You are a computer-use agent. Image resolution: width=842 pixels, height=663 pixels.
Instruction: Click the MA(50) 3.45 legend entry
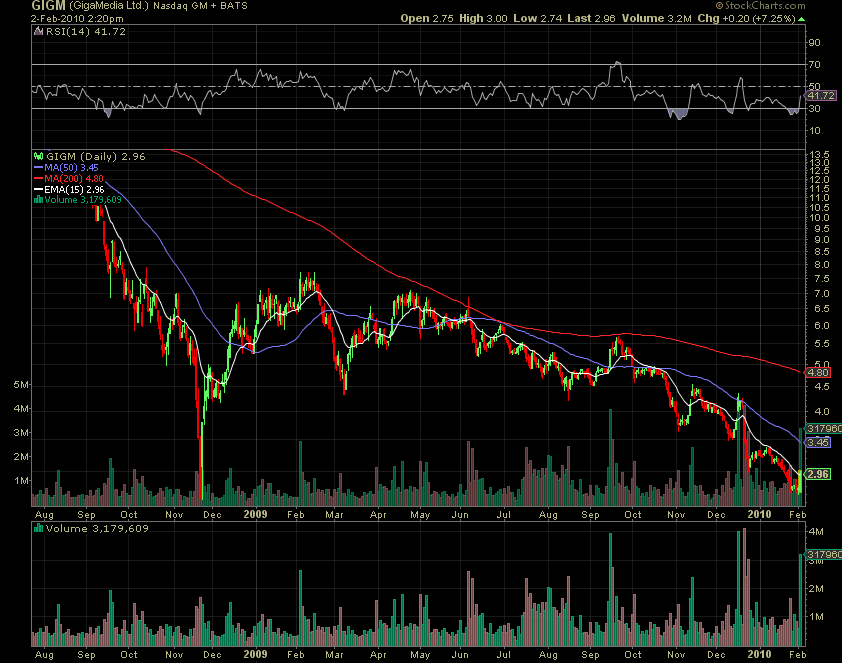(71, 167)
